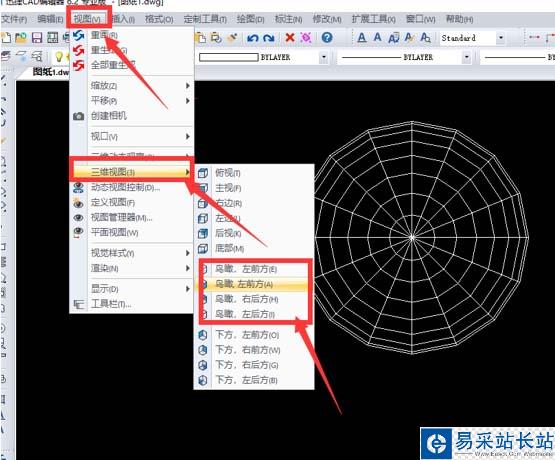Click the camera icon for 创建相机
The width and height of the screenshot is (555, 460).
point(78,116)
